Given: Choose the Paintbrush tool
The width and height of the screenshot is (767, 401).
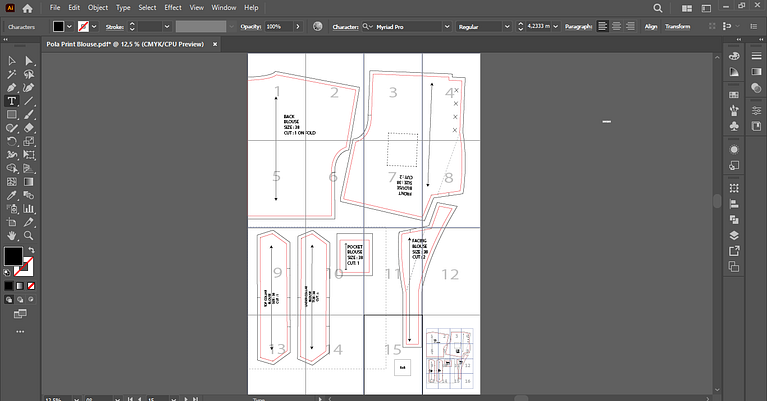Looking at the screenshot, I should click(28, 114).
